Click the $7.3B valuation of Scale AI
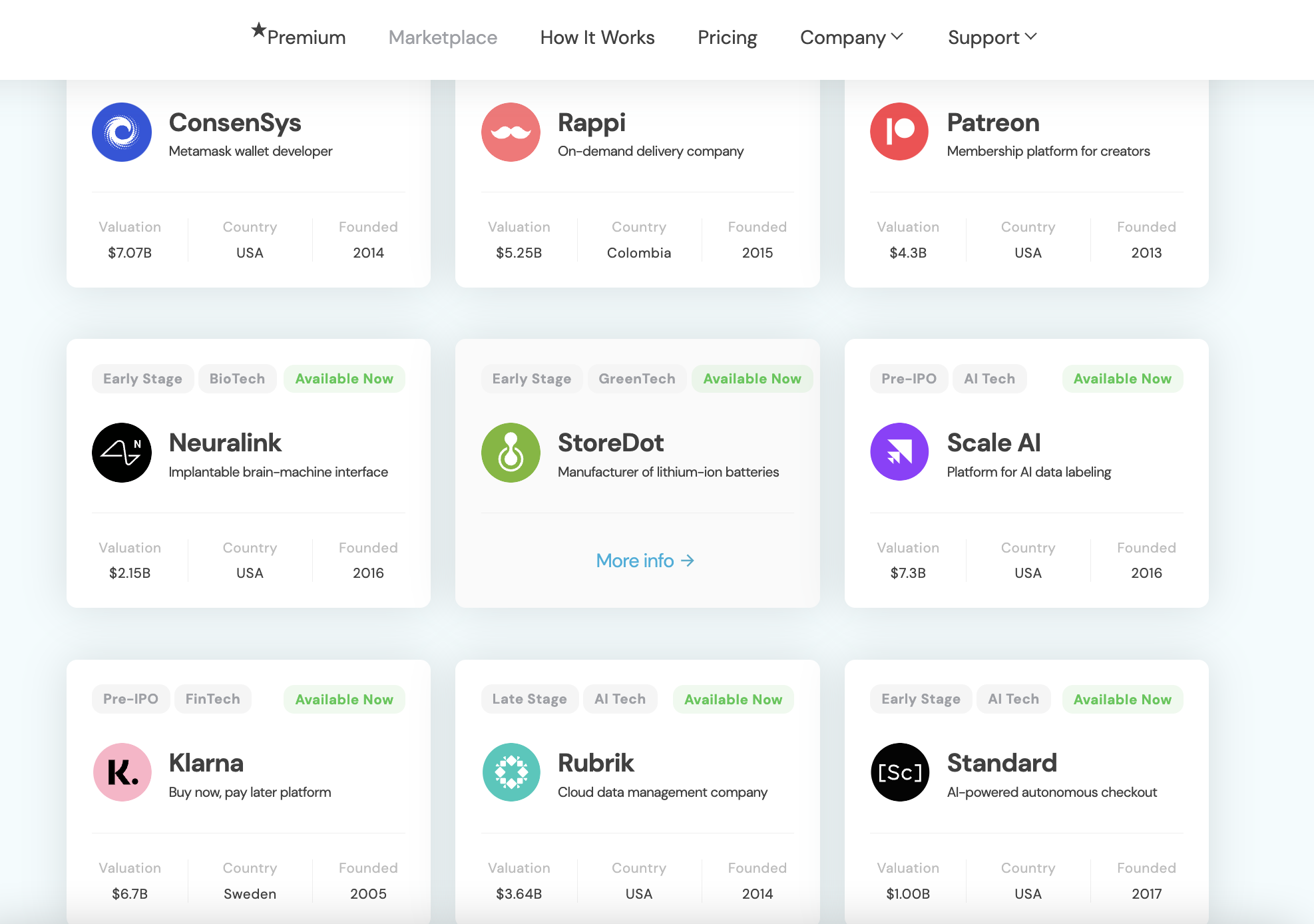 pyautogui.click(x=908, y=573)
